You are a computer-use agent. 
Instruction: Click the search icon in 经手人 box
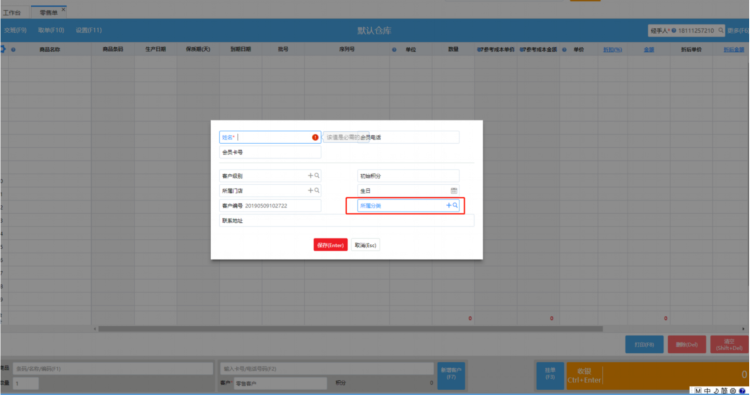721,31
